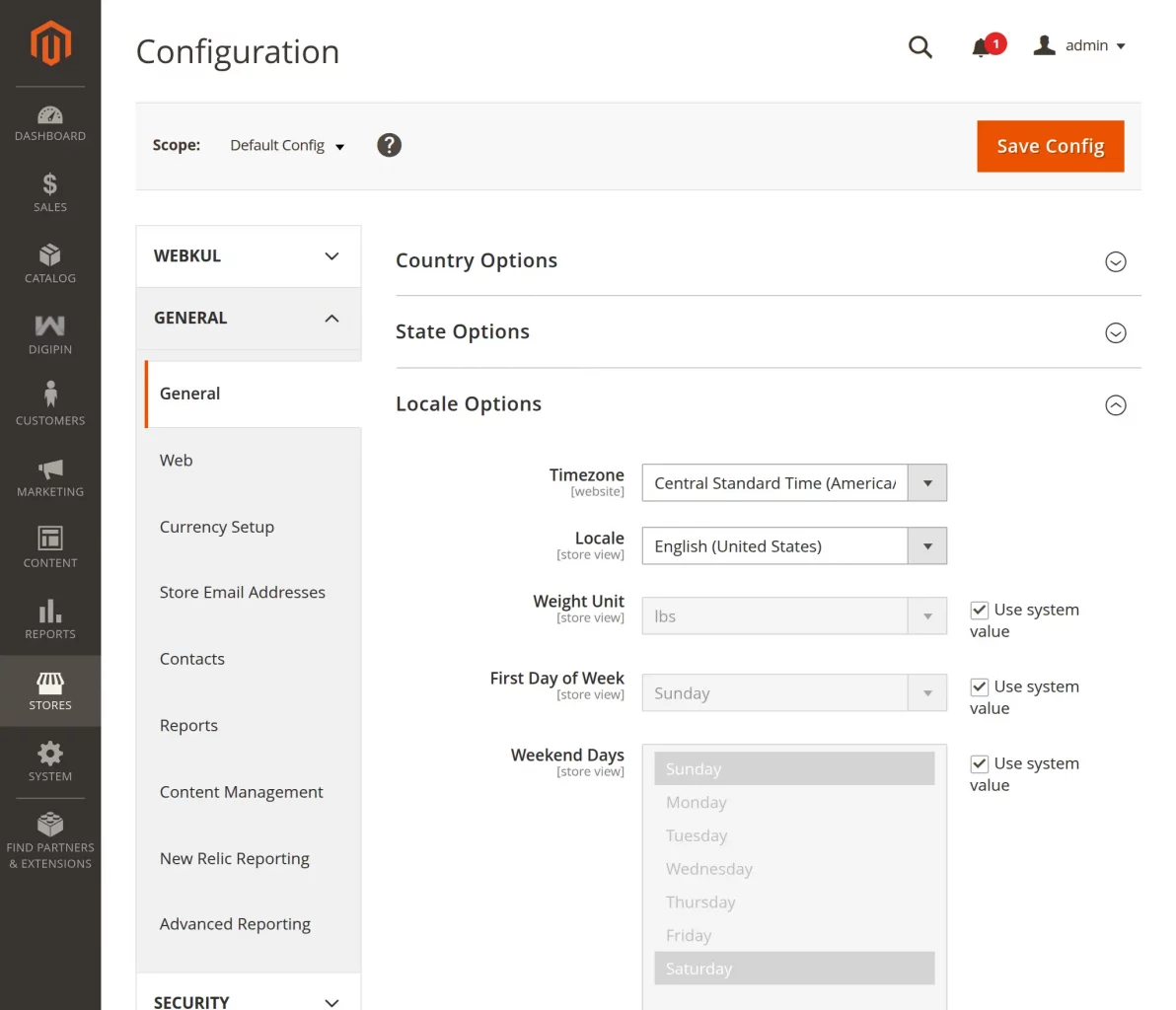Click the Magento logo icon
Viewport: 1176px width, 1010px height.
click(x=50, y=43)
